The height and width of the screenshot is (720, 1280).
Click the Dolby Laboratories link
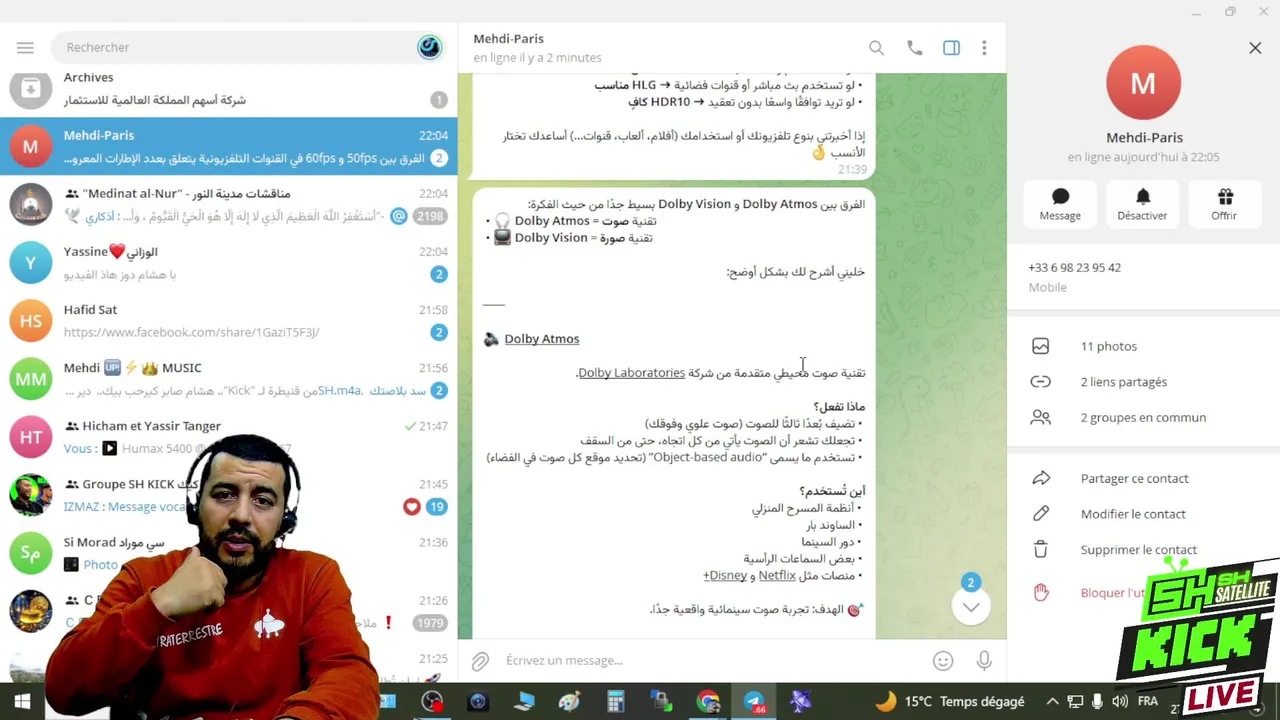tap(631, 373)
